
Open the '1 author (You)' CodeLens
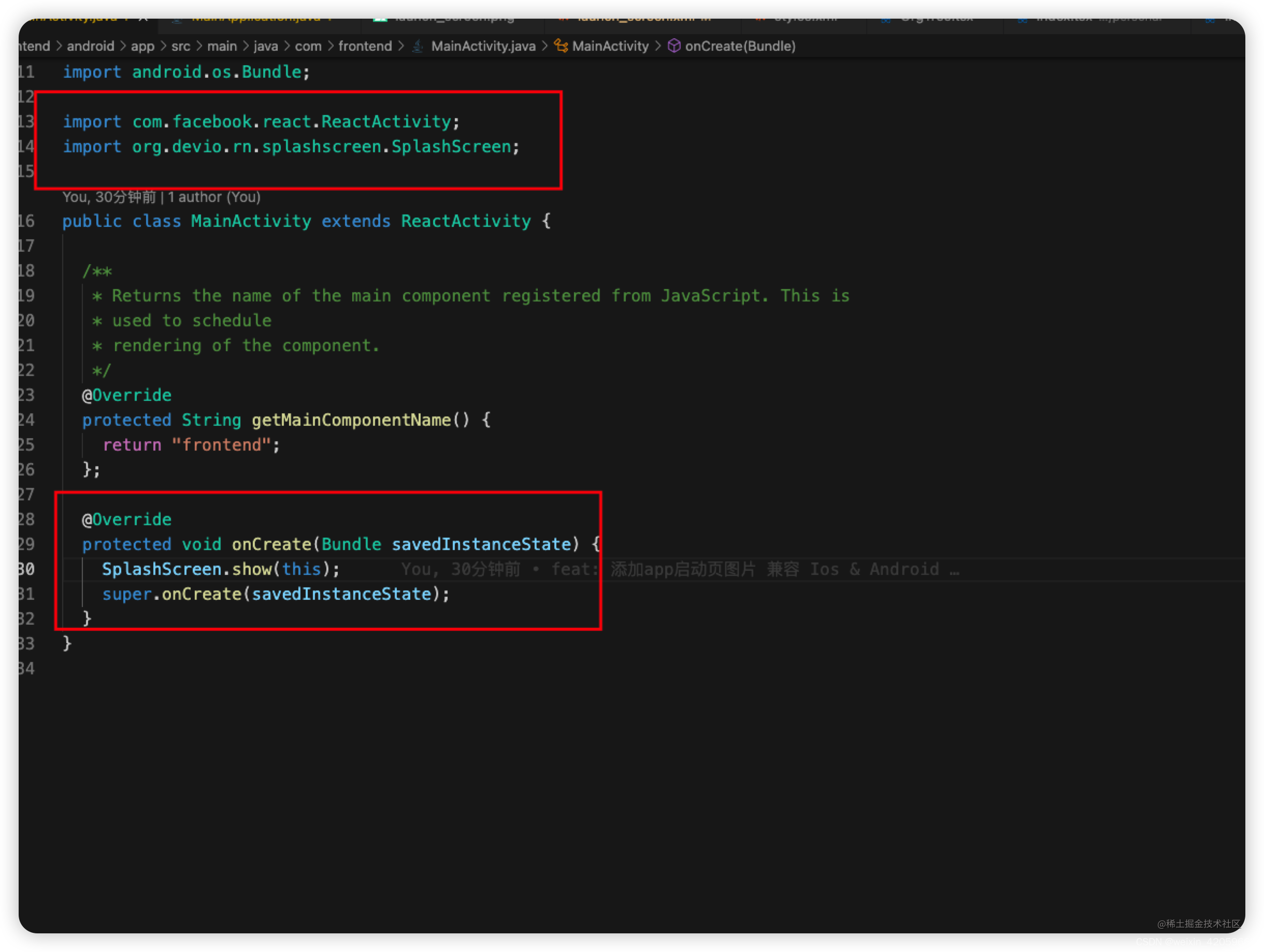[x=214, y=197]
